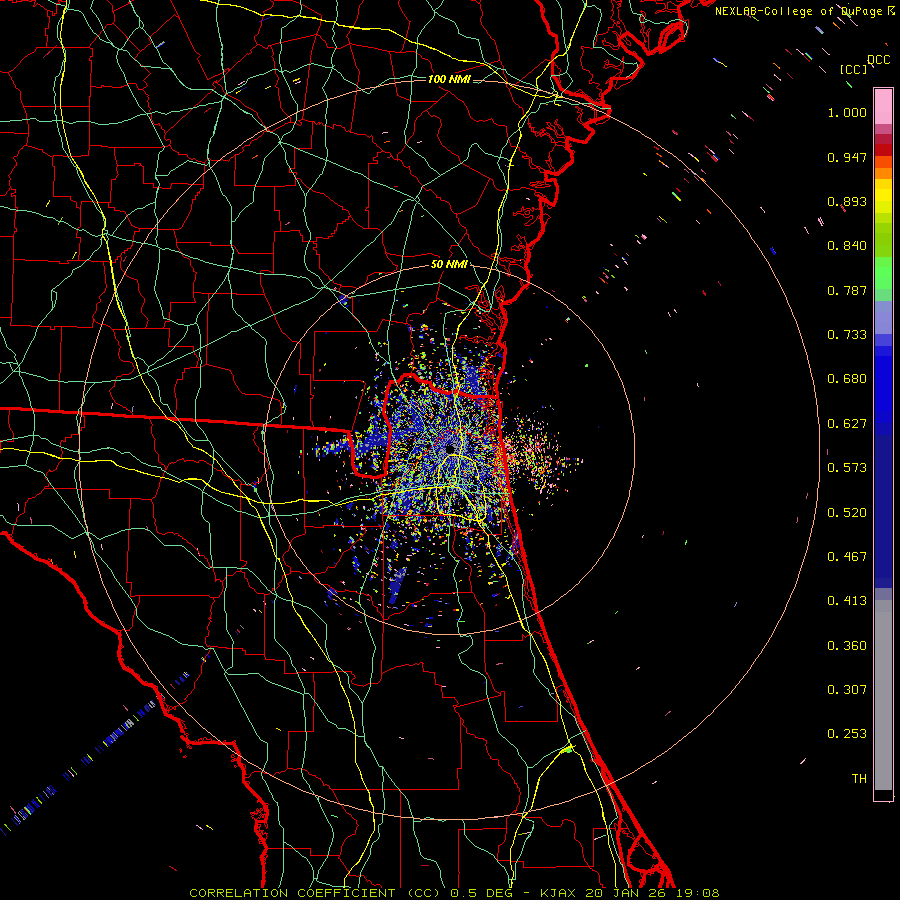
Task: Select the 0.680 legend value
Action: (x=847, y=379)
